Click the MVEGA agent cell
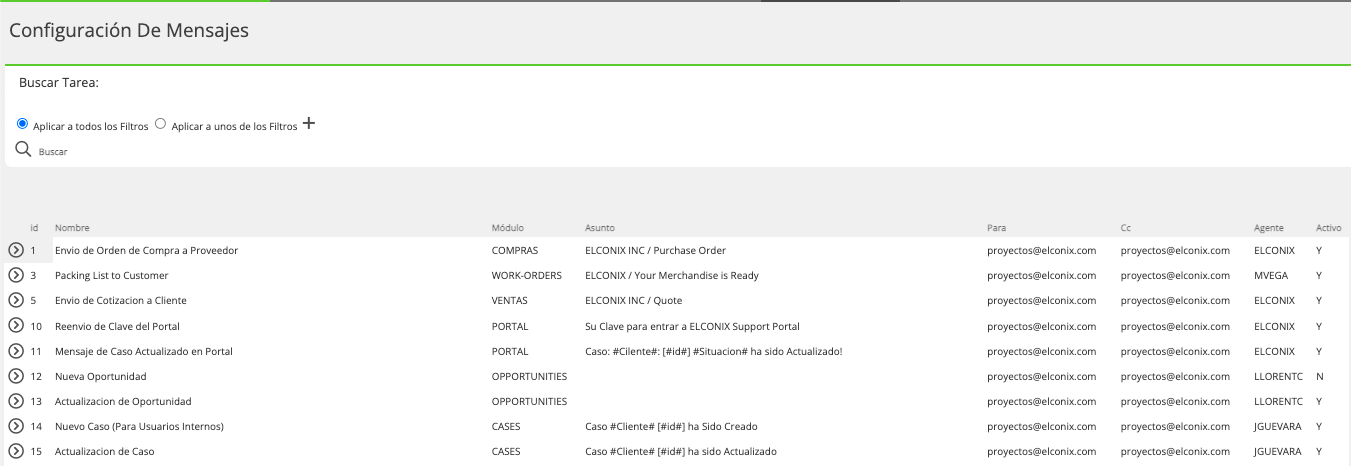 pyautogui.click(x=1272, y=275)
